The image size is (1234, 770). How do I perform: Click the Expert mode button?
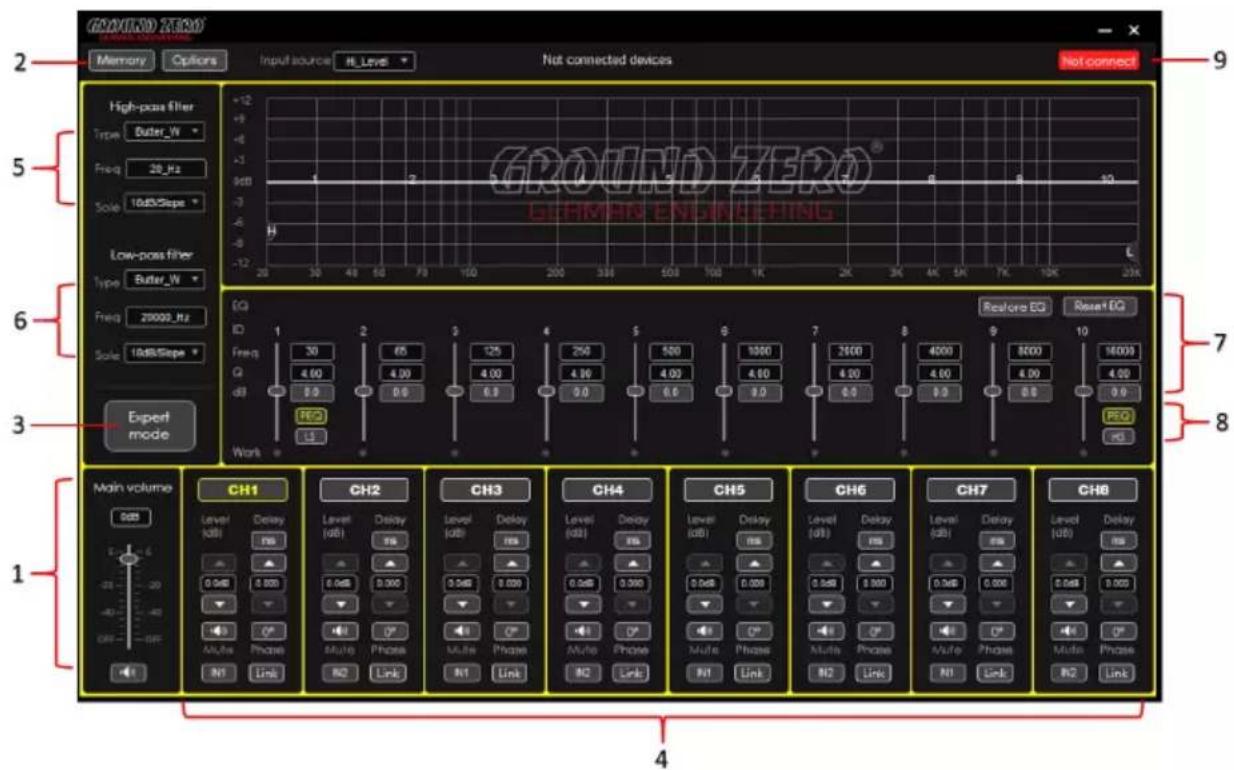click(x=149, y=427)
